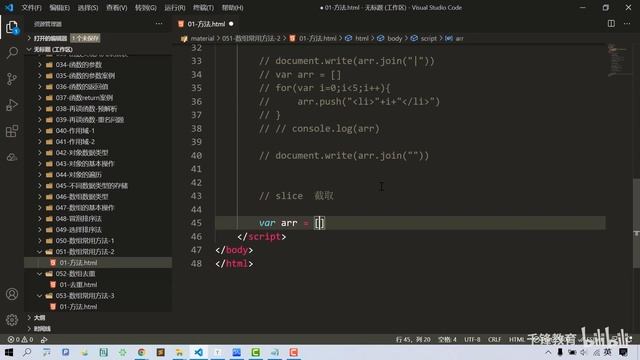Select the 01-方法.html editor tab
This screenshot has width=640, height=360.
click(x=206, y=24)
